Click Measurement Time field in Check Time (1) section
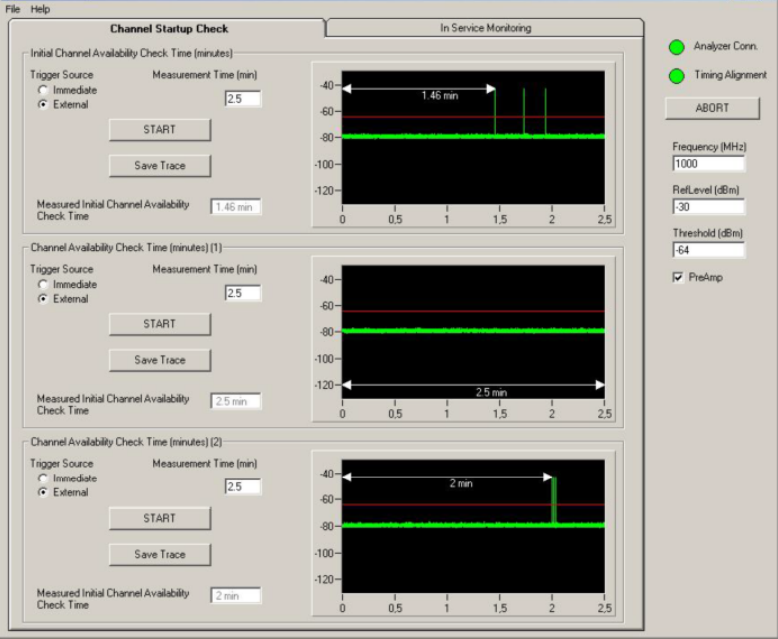 (x=243, y=293)
